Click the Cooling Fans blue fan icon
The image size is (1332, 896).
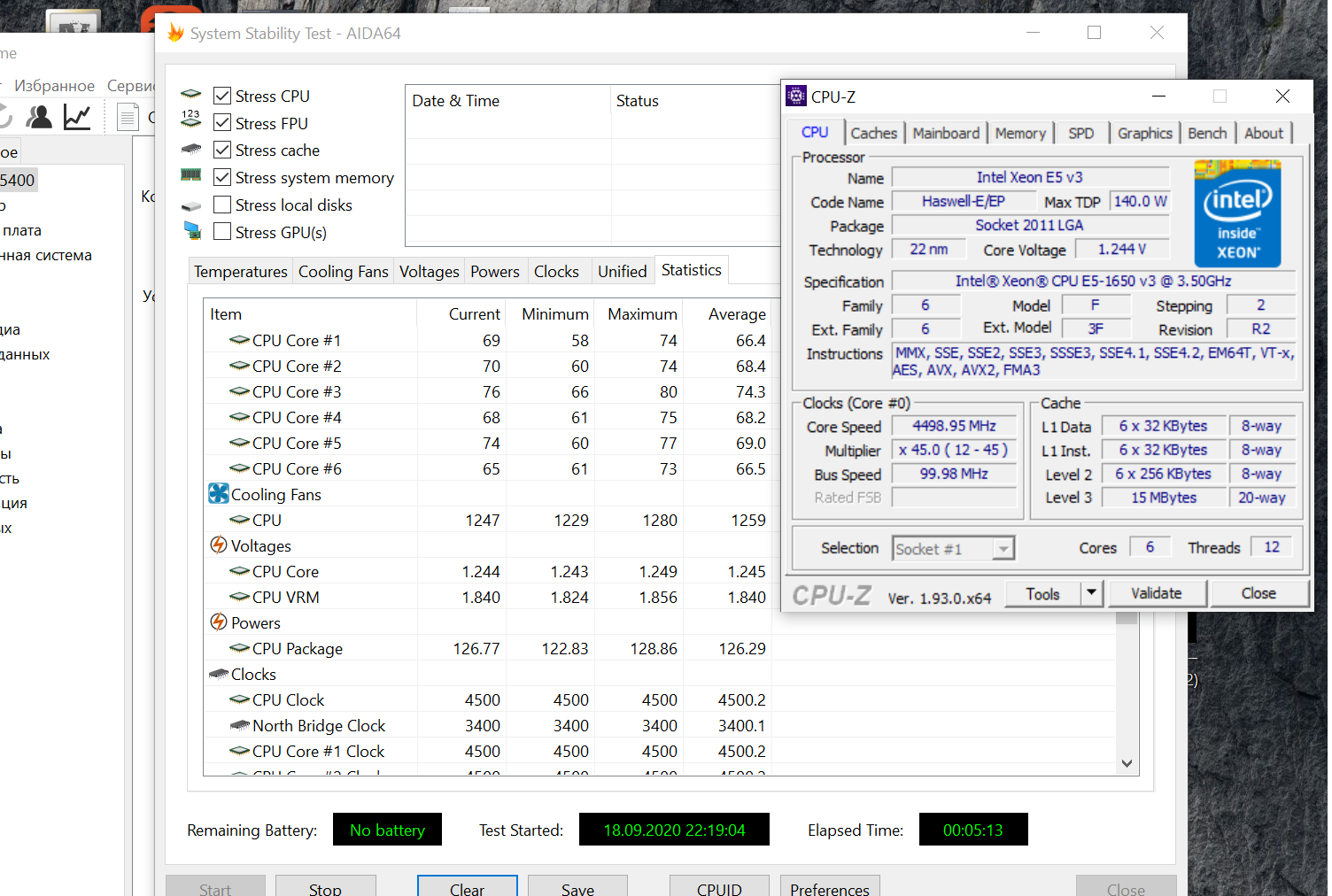tap(219, 493)
